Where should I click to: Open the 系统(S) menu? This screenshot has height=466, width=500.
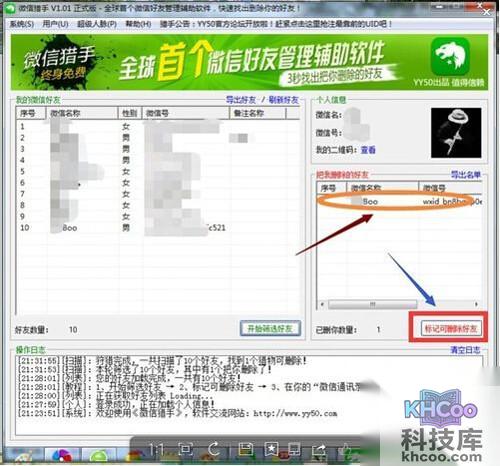click(x=22, y=24)
